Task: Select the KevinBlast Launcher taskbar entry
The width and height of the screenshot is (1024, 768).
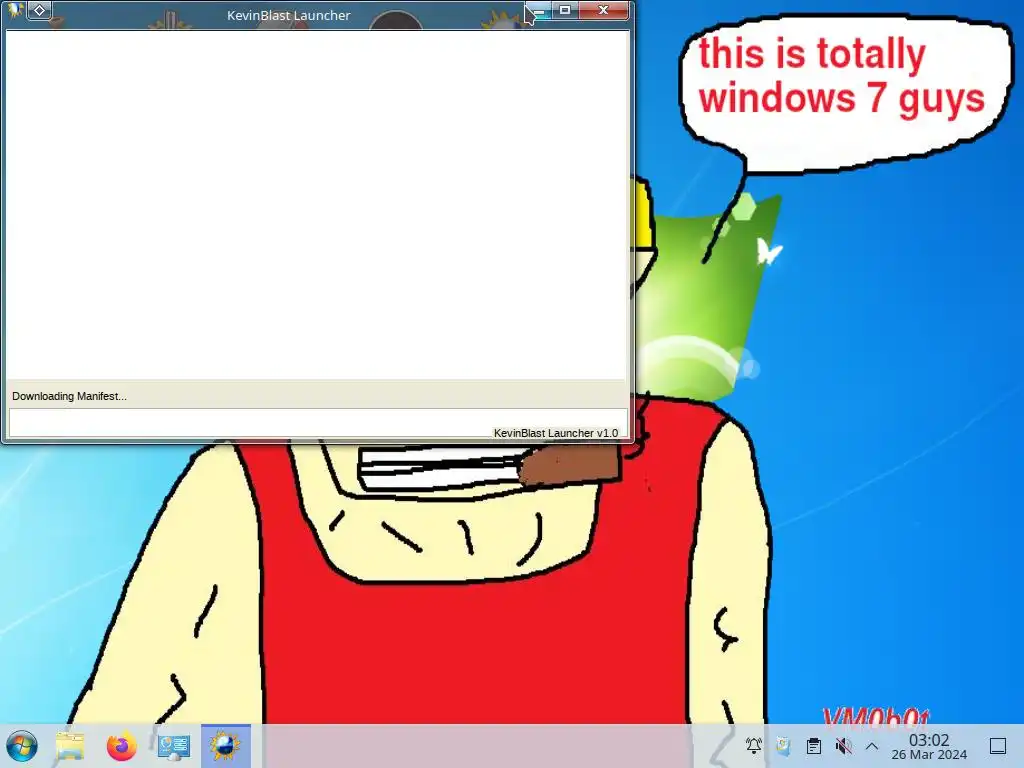Action: pos(225,746)
